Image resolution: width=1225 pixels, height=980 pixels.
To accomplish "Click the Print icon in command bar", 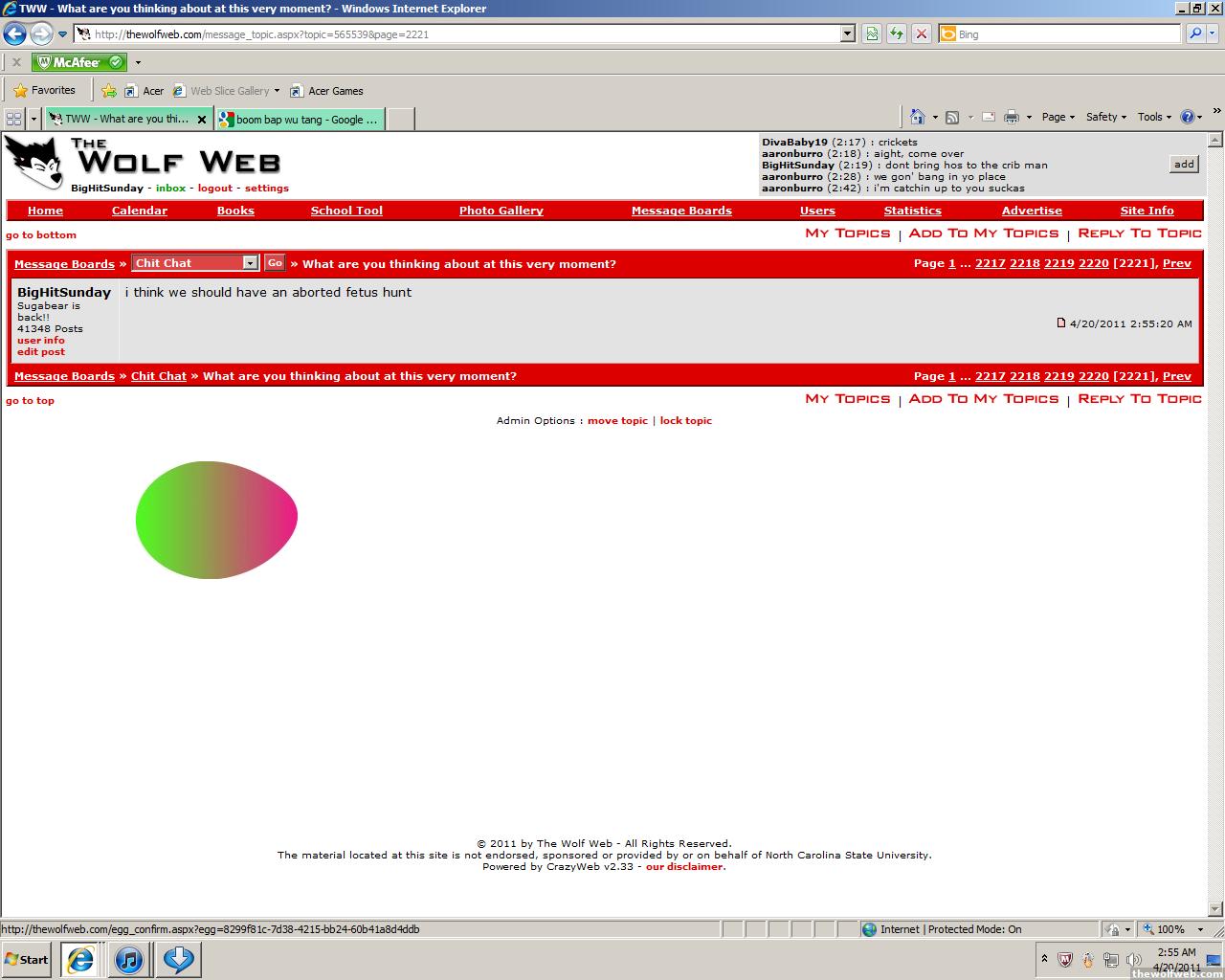I will pos(1011,117).
